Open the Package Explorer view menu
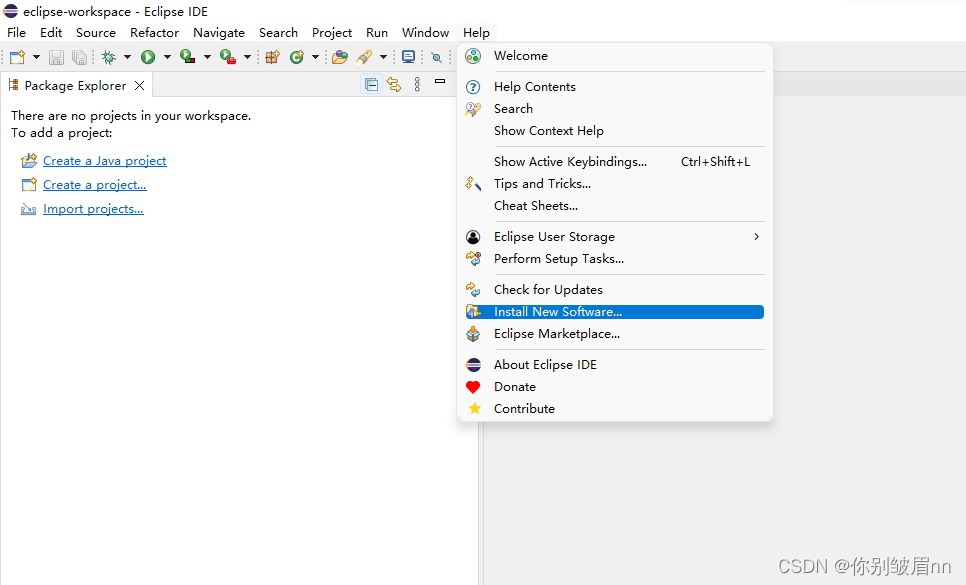Image resolution: width=966 pixels, height=585 pixels. tap(418, 84)
